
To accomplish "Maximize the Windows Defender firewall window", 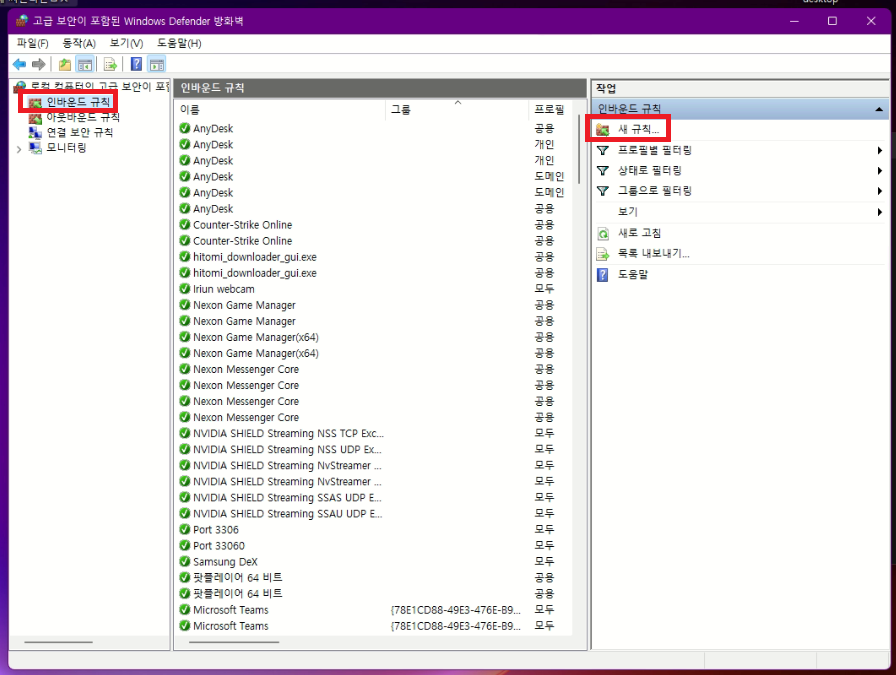I will 833,21.
